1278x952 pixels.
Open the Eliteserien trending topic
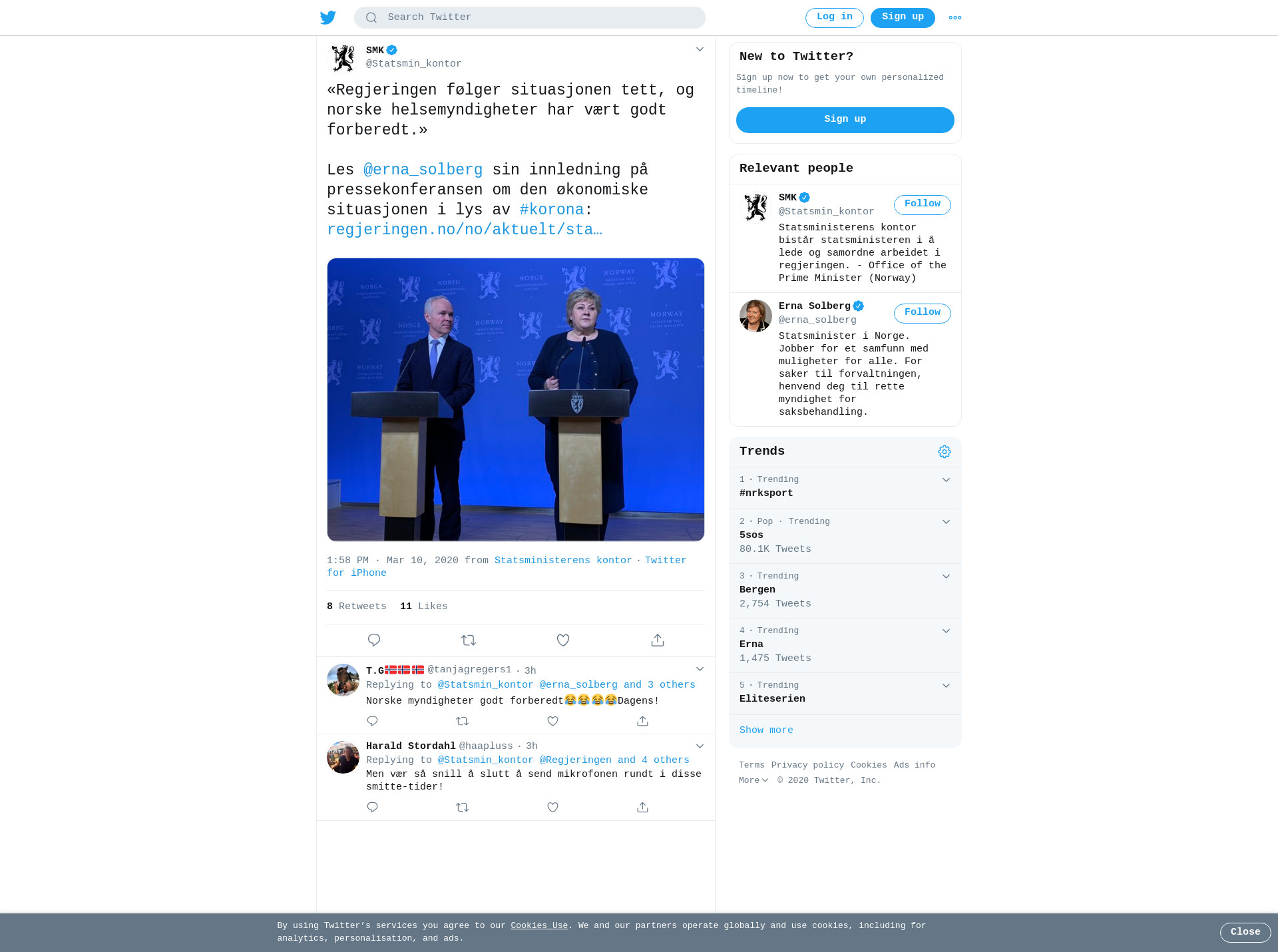coord(845,694)
